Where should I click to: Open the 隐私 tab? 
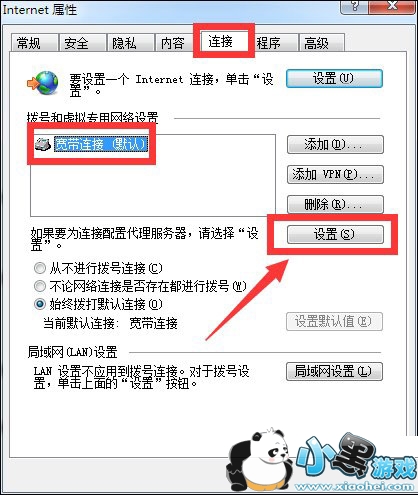[x=124, y=43]
